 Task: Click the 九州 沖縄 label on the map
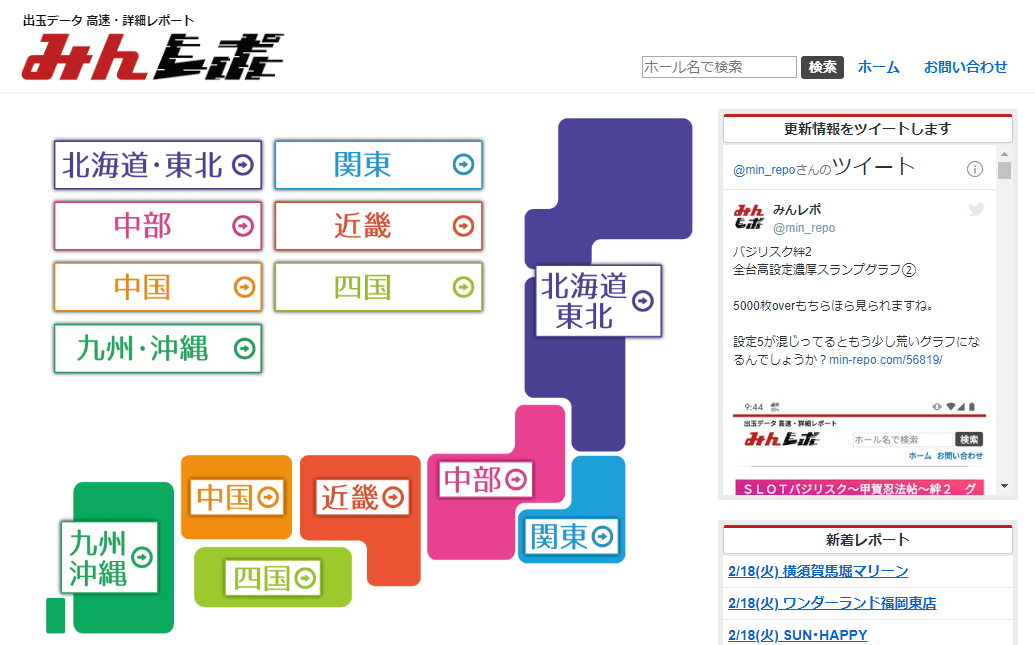pyautogui.click(x=110, y=558)
